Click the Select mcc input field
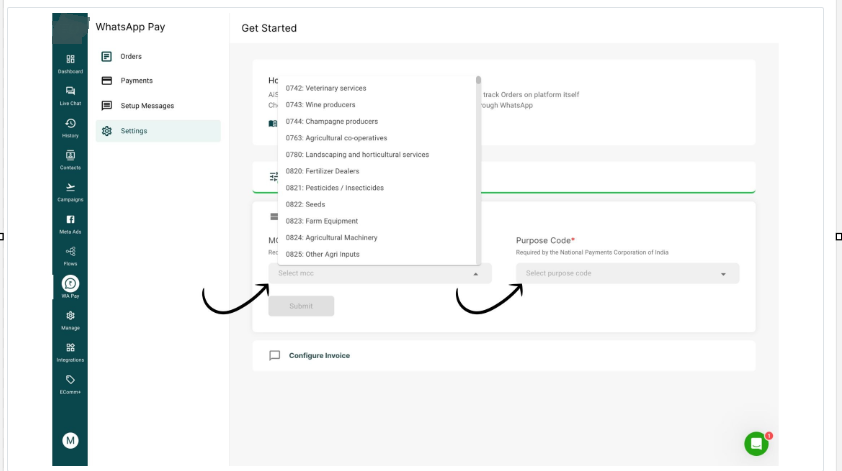The height and width of the screenshot is (471, 842). pos(380,273)
